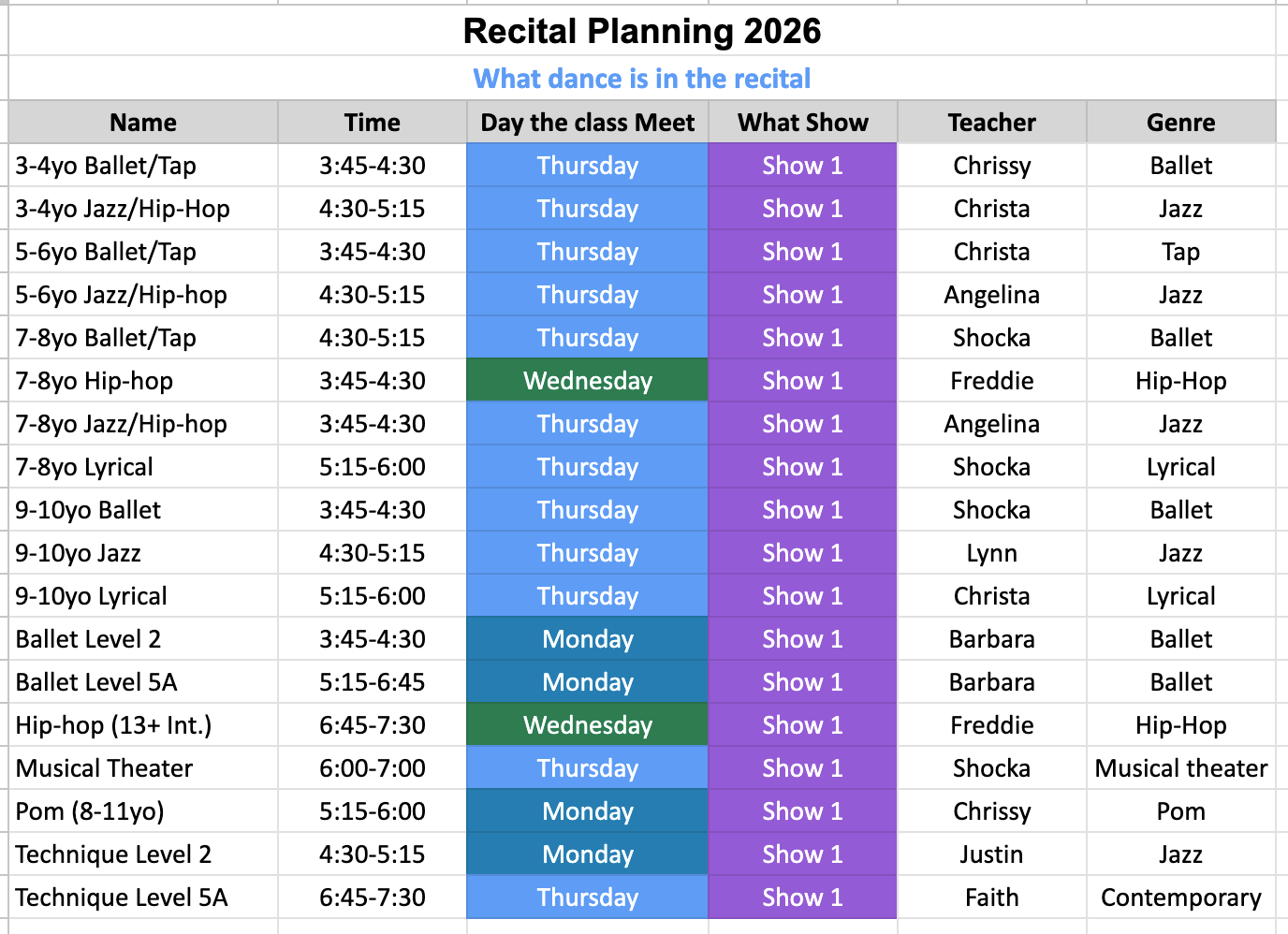The width and height of the screenshot is (1288, 934).
Task: Select the Wednesday cell for 7-8yo Hip-hop
Action: [x=588, y=381]
